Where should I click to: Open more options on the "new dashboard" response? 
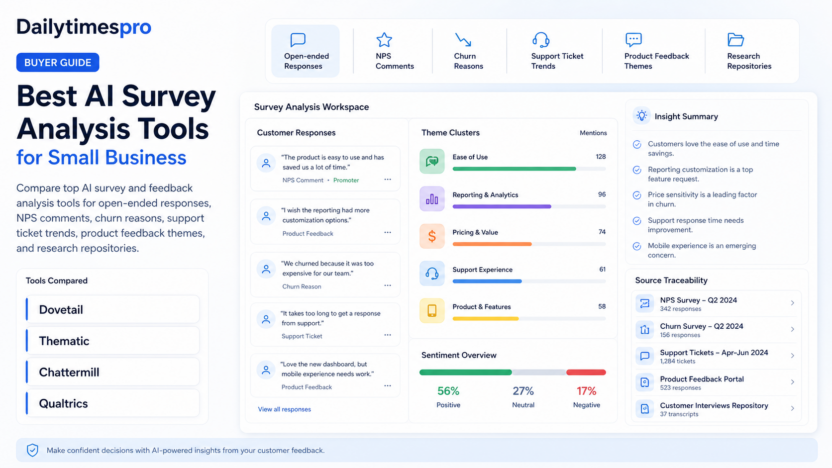pos(388,386)
